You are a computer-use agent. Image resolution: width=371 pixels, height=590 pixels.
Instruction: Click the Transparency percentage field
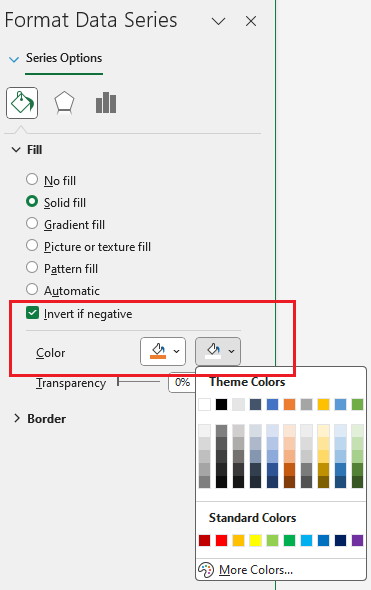(182, 382)
